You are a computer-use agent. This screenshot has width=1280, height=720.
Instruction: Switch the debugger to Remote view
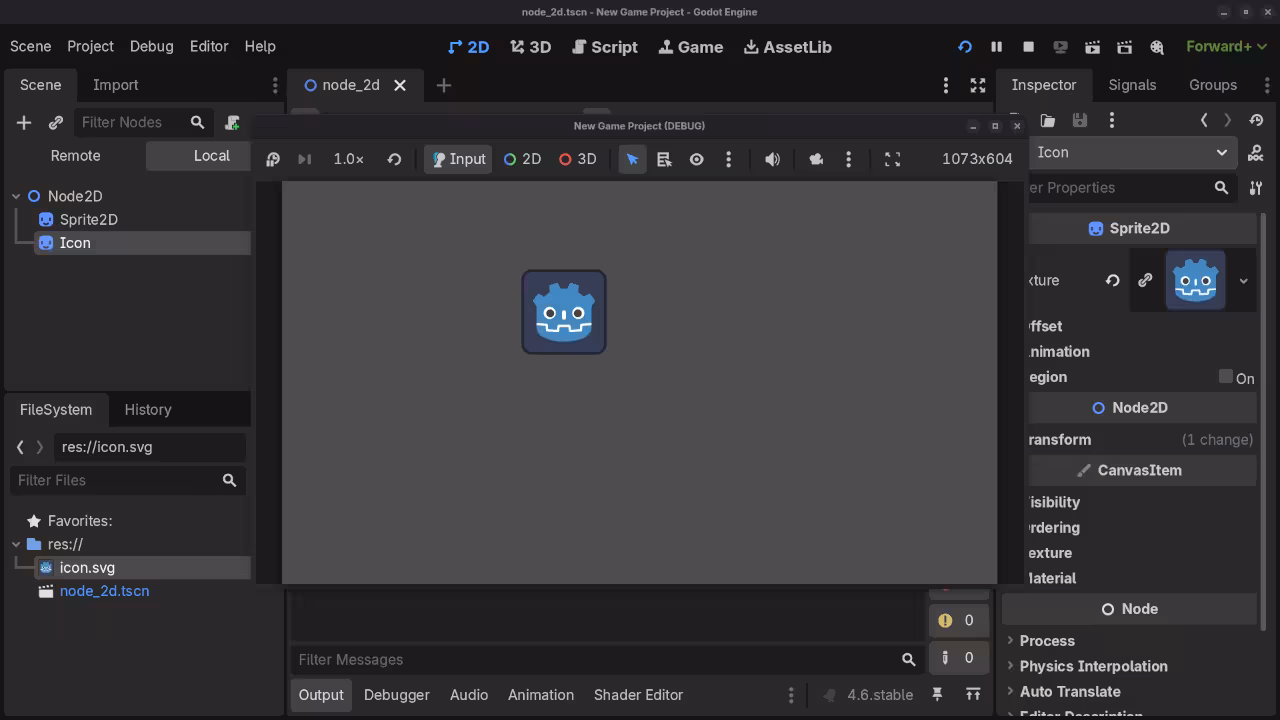[x=75, y=155]
